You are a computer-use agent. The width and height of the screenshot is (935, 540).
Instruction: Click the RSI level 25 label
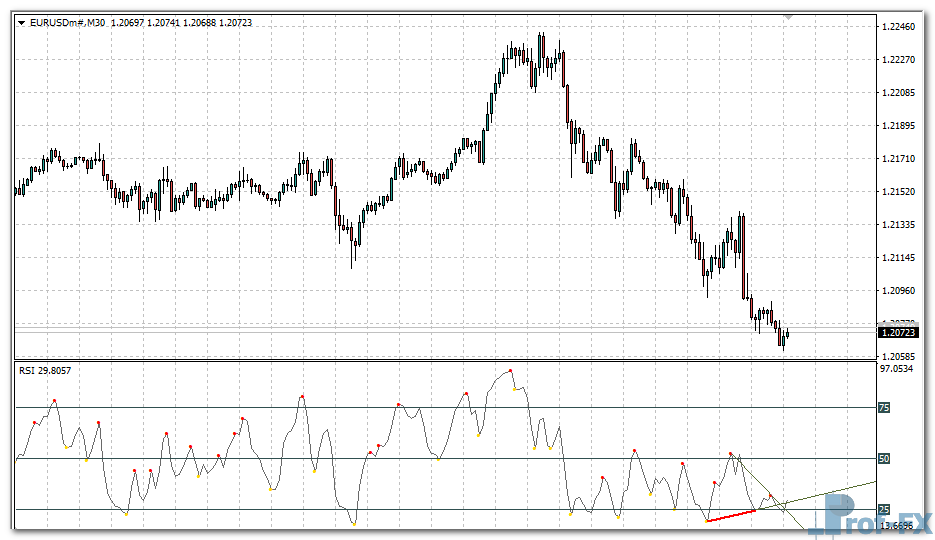pos(883,510)
